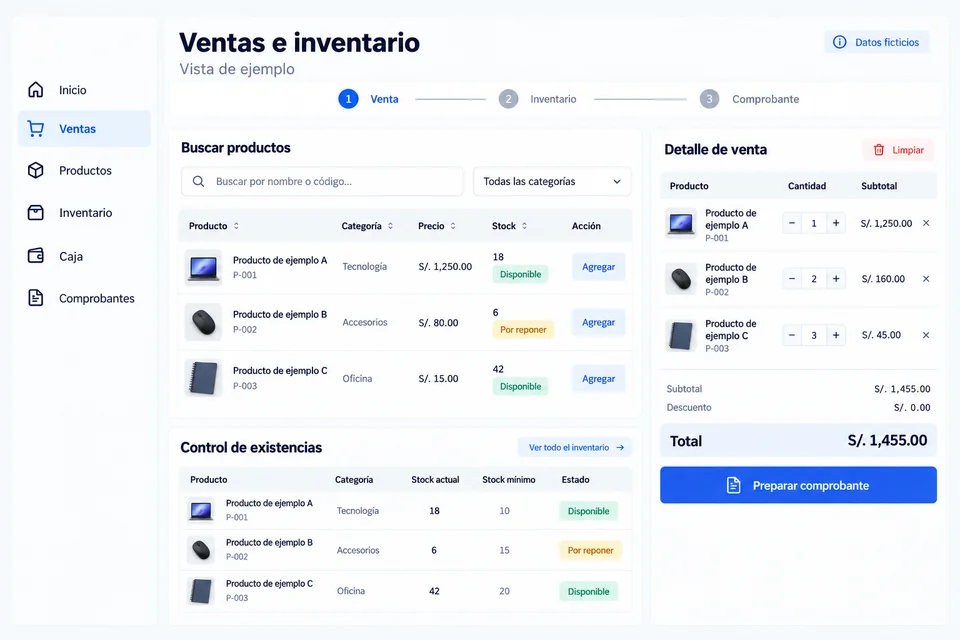The height and width of the screenshot is (640, 960).
Task: Click the Limpiar button
Action: tap(898, 150)
